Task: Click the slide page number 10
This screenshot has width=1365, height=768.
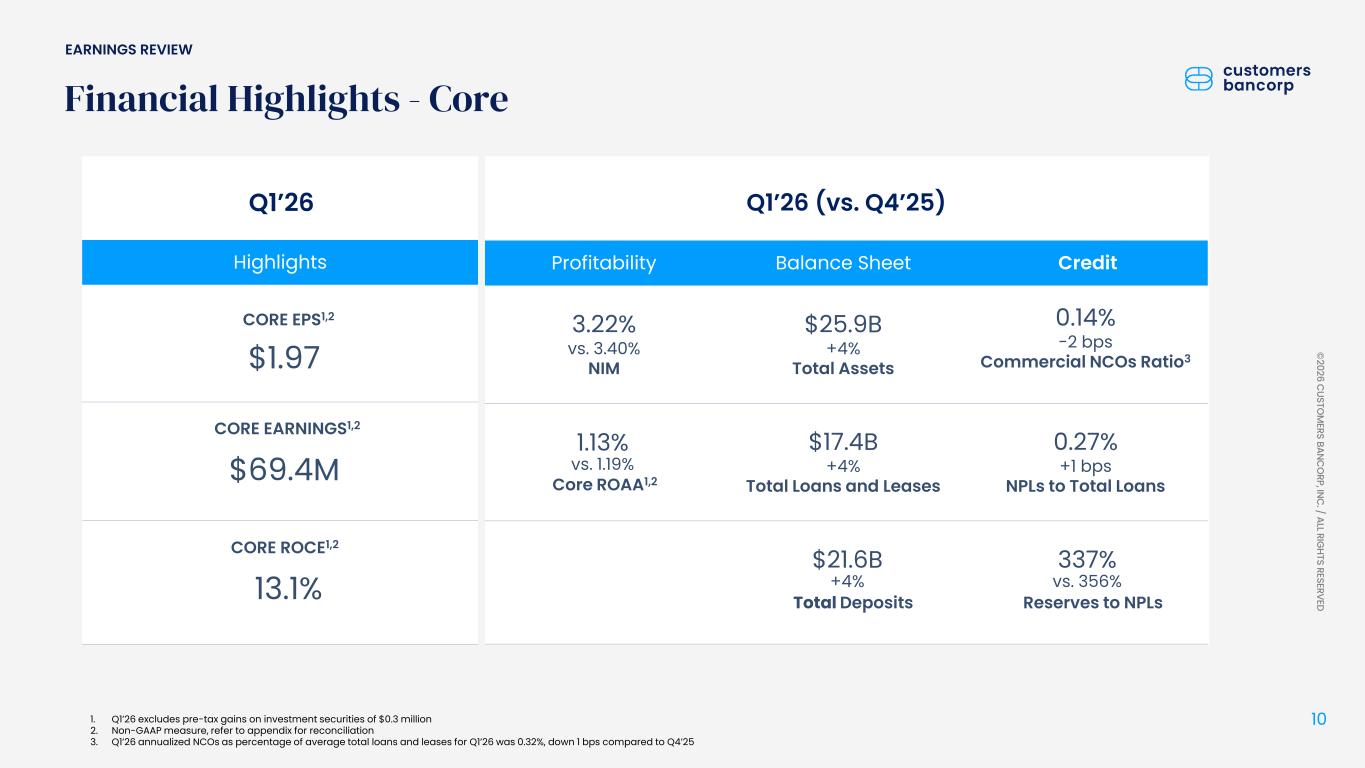Action: pyautogui.click(x=1319, y=719)
